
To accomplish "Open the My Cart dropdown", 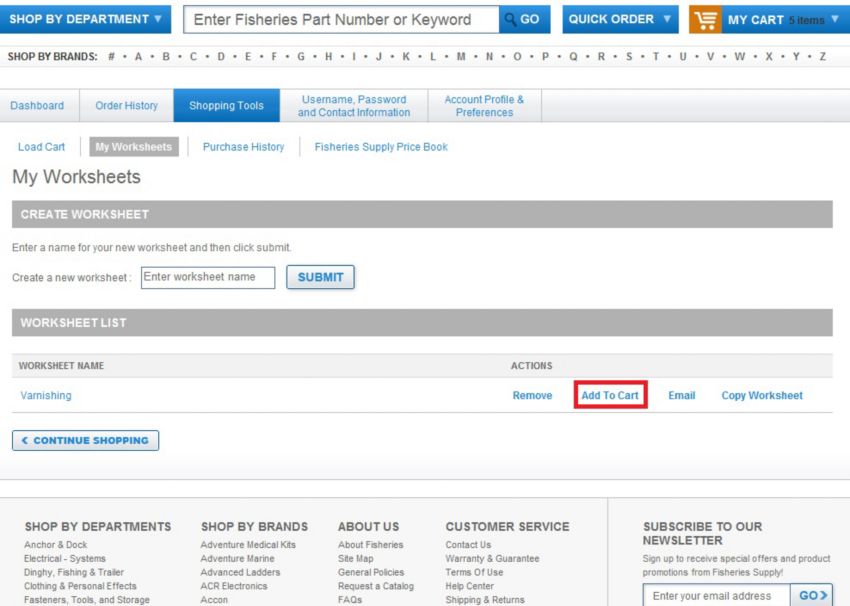I will (785, 20).
